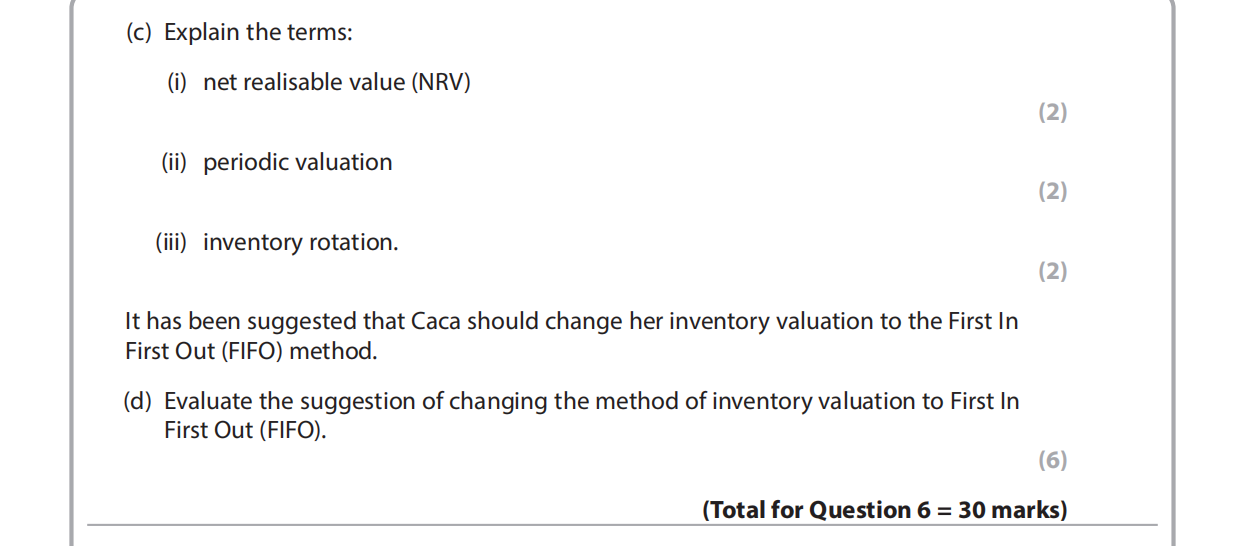
Task: Click the "inventory rotation." term
Action: 300,242
